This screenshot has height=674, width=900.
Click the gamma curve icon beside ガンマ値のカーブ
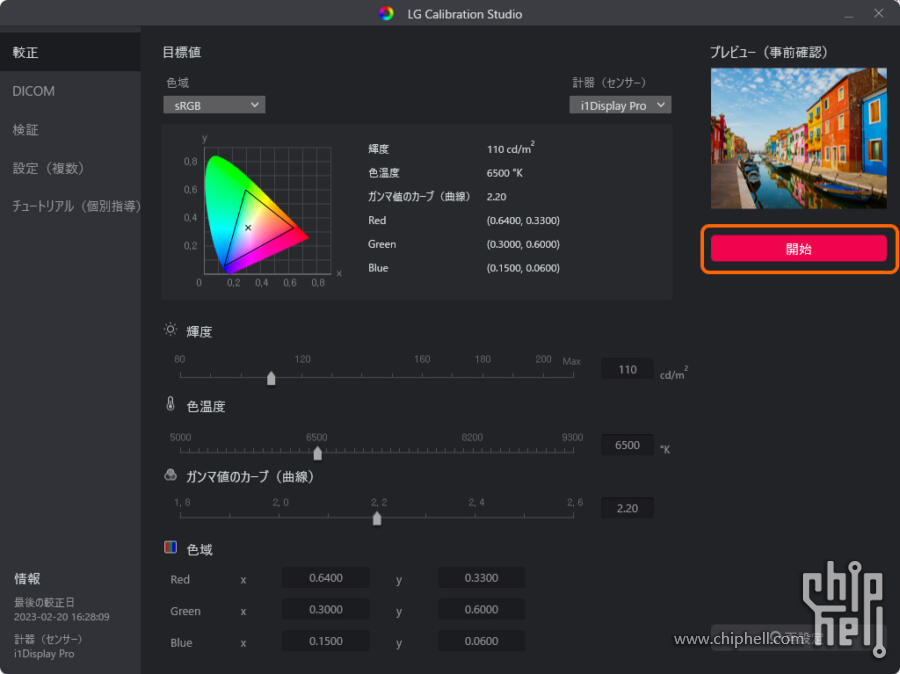[170, 476]
